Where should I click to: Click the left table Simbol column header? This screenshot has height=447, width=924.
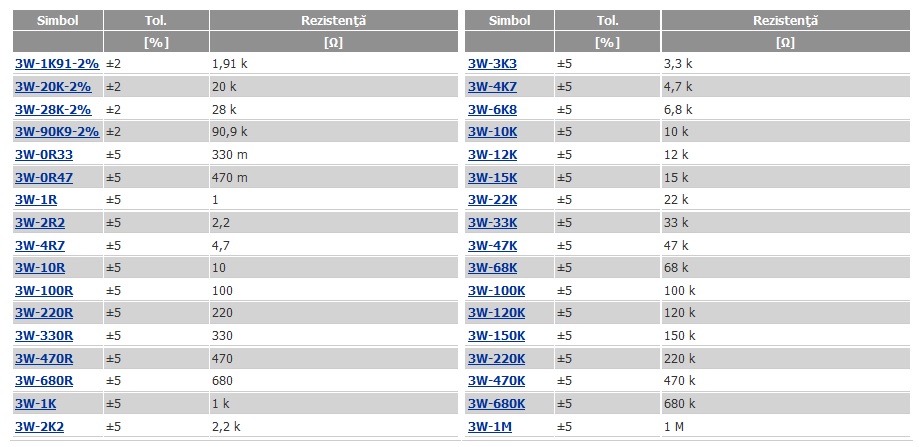pos(58,21)
